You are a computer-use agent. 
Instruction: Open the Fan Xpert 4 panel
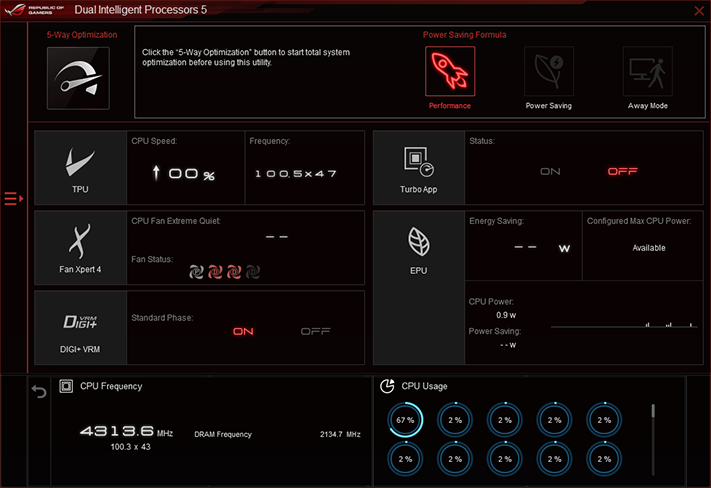[80, 248]
